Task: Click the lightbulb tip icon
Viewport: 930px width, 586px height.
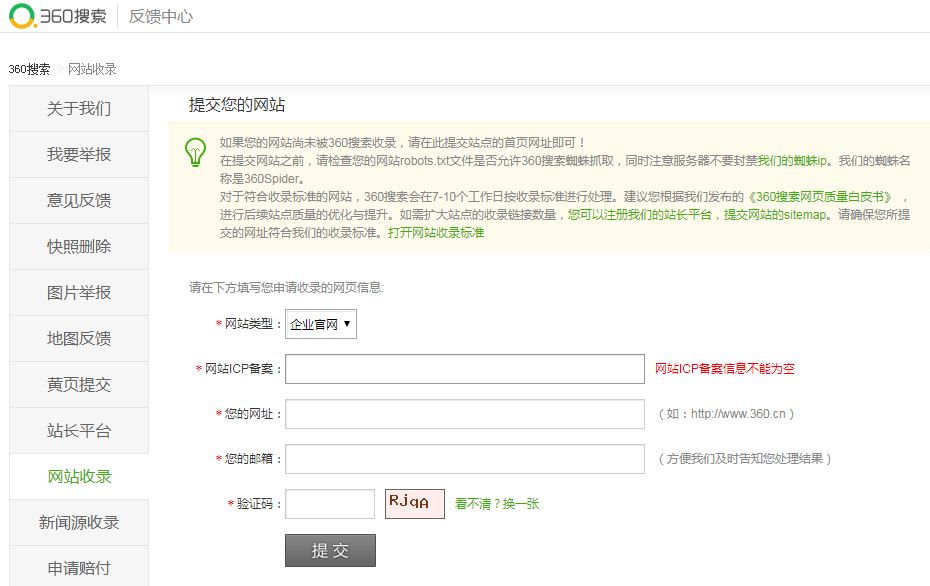Action: click(196, 152)
